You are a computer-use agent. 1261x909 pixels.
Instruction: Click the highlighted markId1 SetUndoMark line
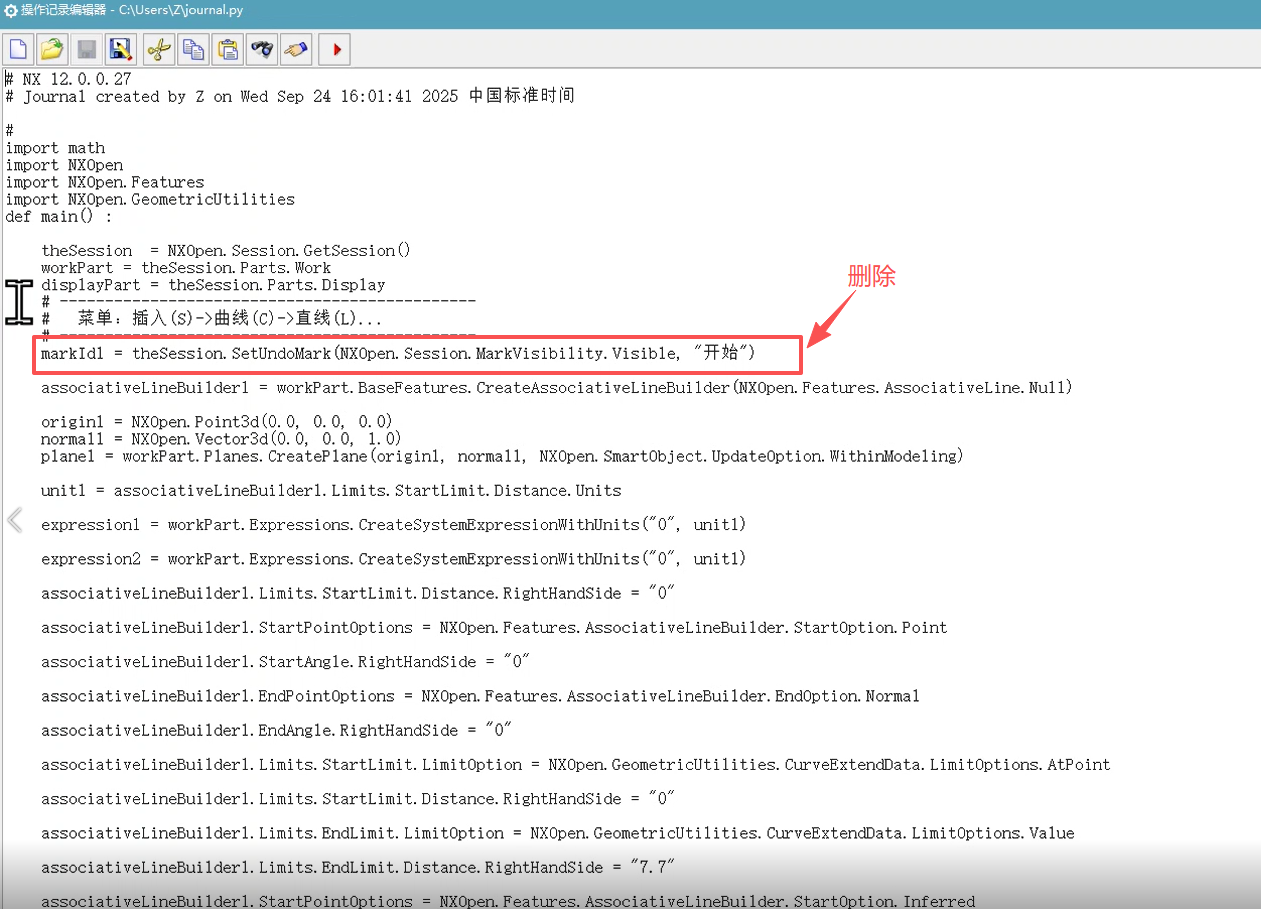(400, 353)
